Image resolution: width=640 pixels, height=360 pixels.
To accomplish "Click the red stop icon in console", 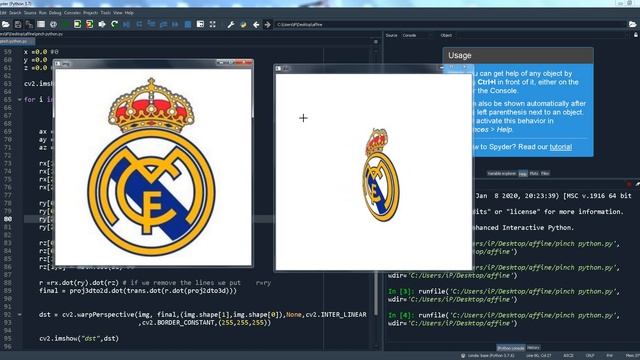I will [629, 184].
